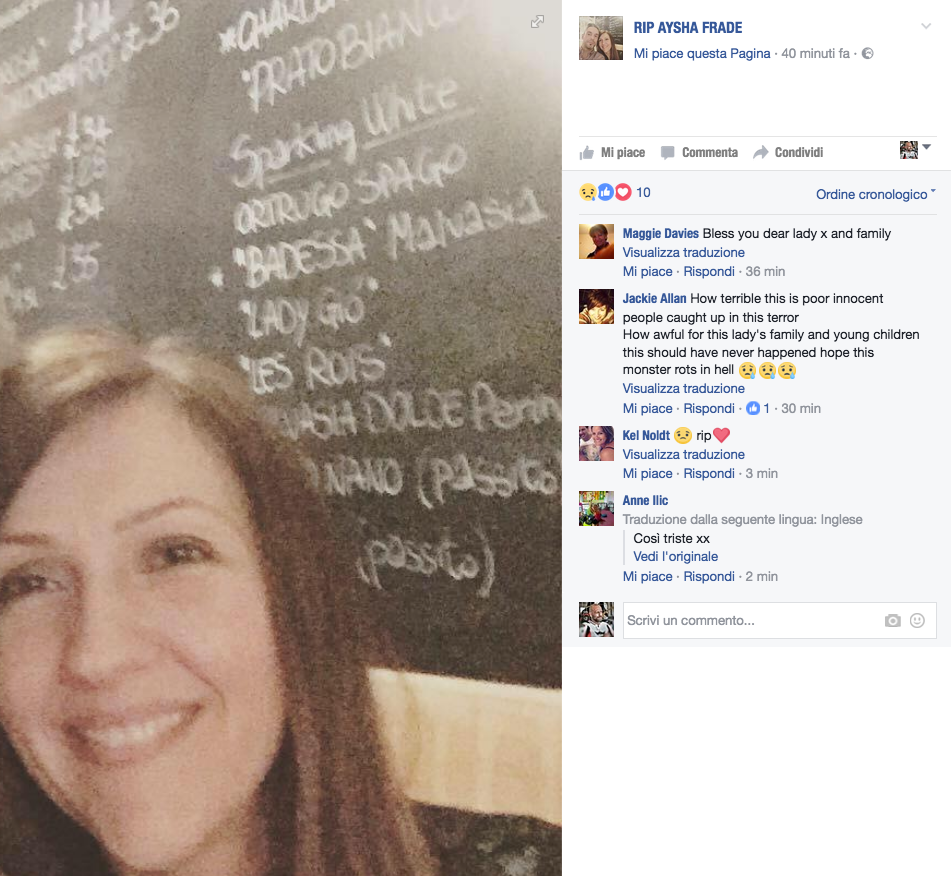
Task: Open the profile selector dropdown beside Condividi
Action: coord(915,149)
